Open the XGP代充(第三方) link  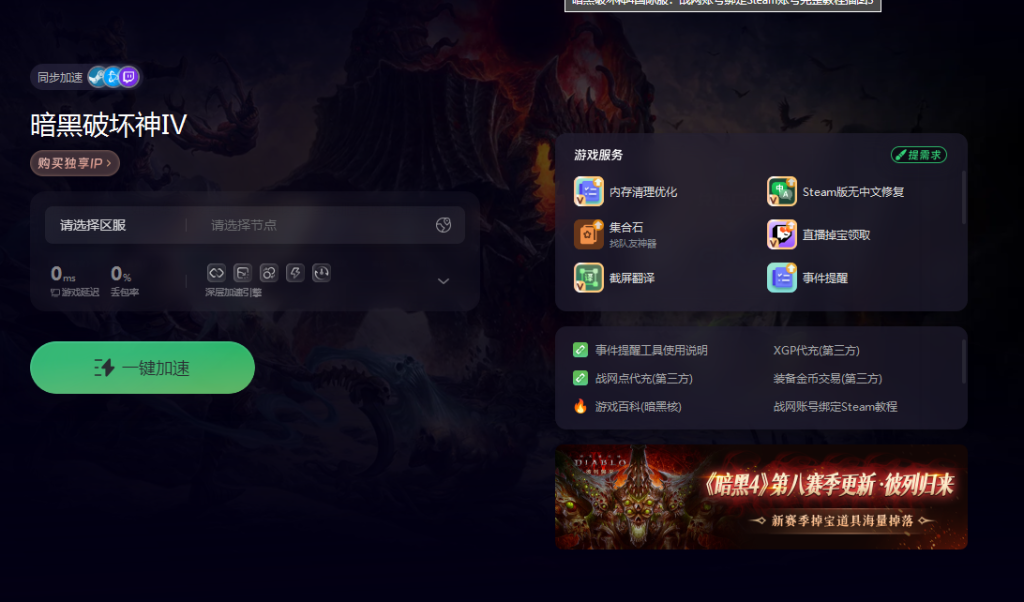tap(816, 351)
